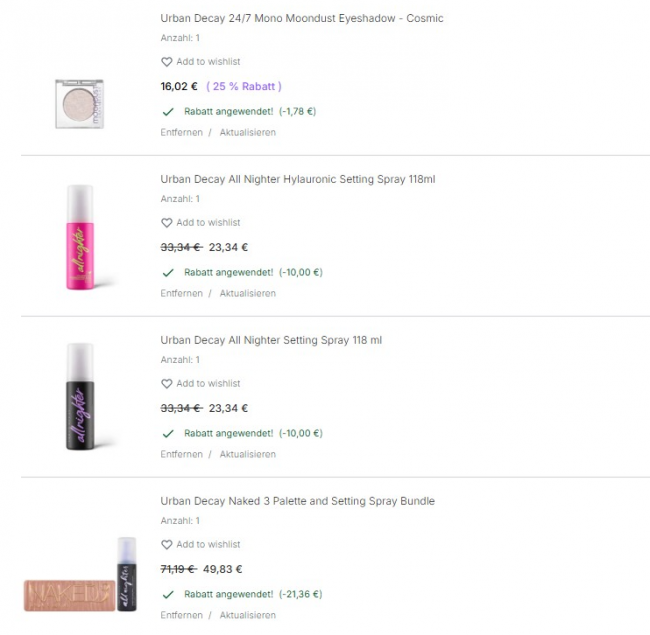Open Urban Decay 24/7 Mono Moondust Eyeshadow title
Screen dimensions: 650x635
coord(301,18)
